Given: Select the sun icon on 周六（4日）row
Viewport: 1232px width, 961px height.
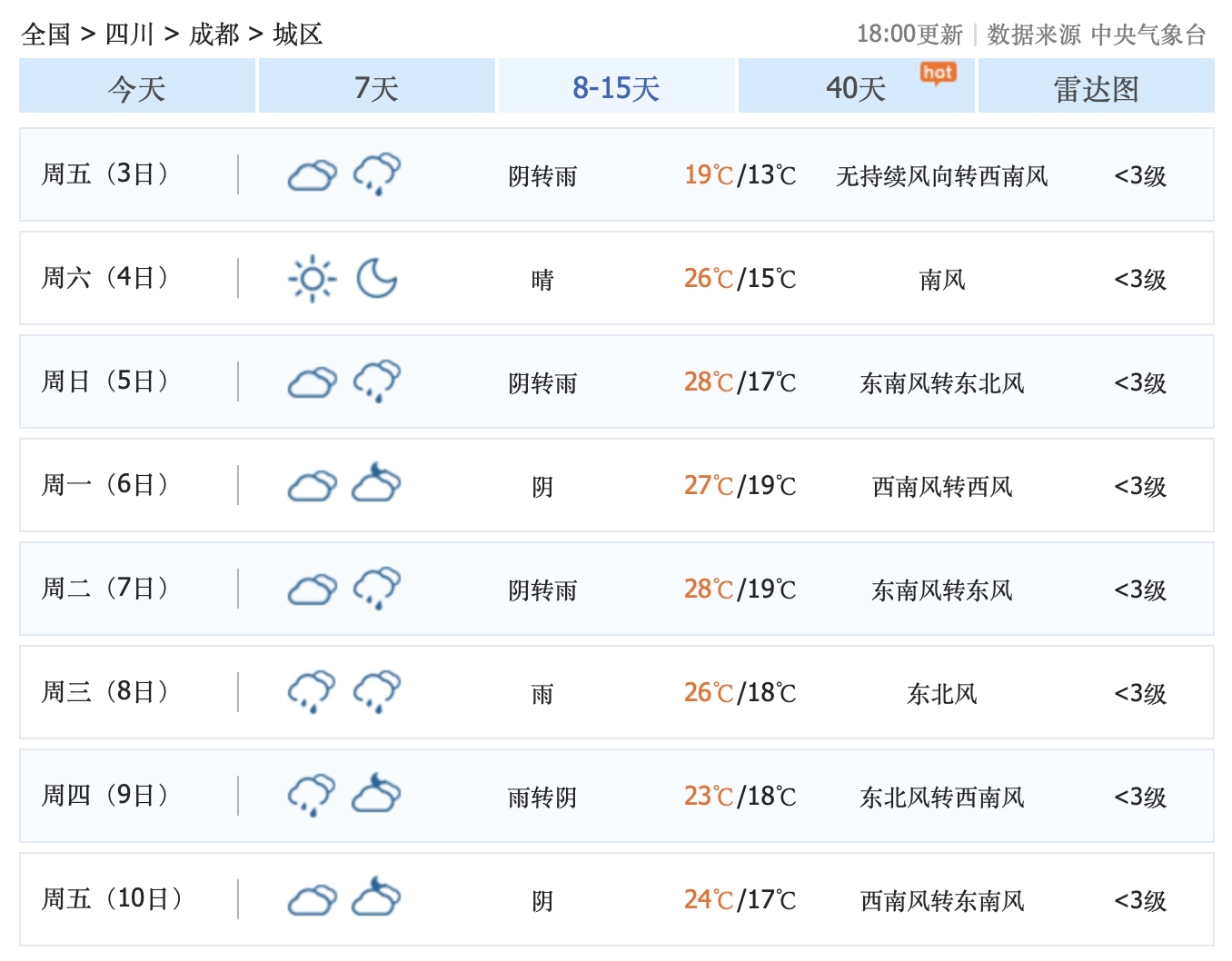Looking at the screenshot, I should (x=312, y=279).
